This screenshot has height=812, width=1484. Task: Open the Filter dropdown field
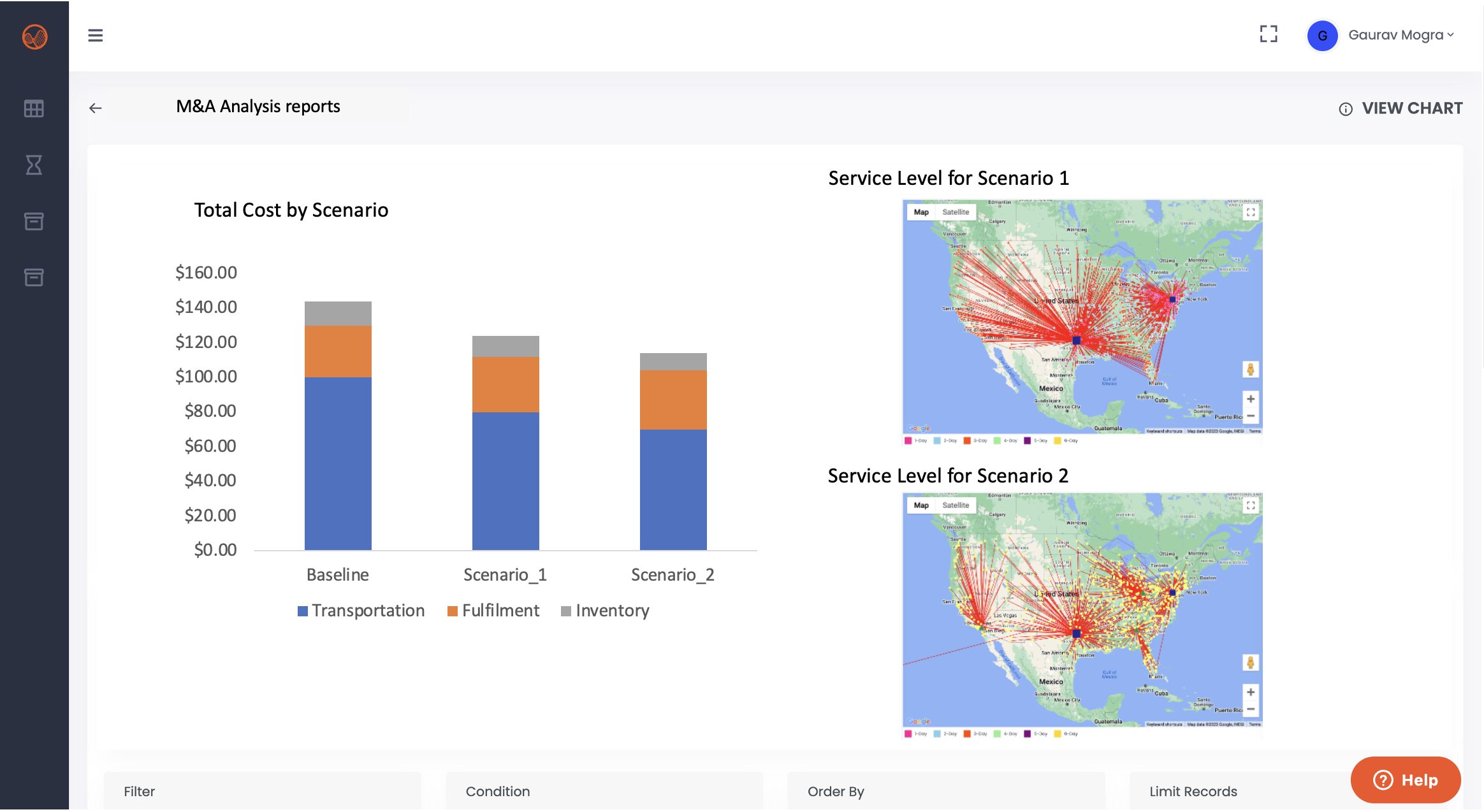coord(262,791)
